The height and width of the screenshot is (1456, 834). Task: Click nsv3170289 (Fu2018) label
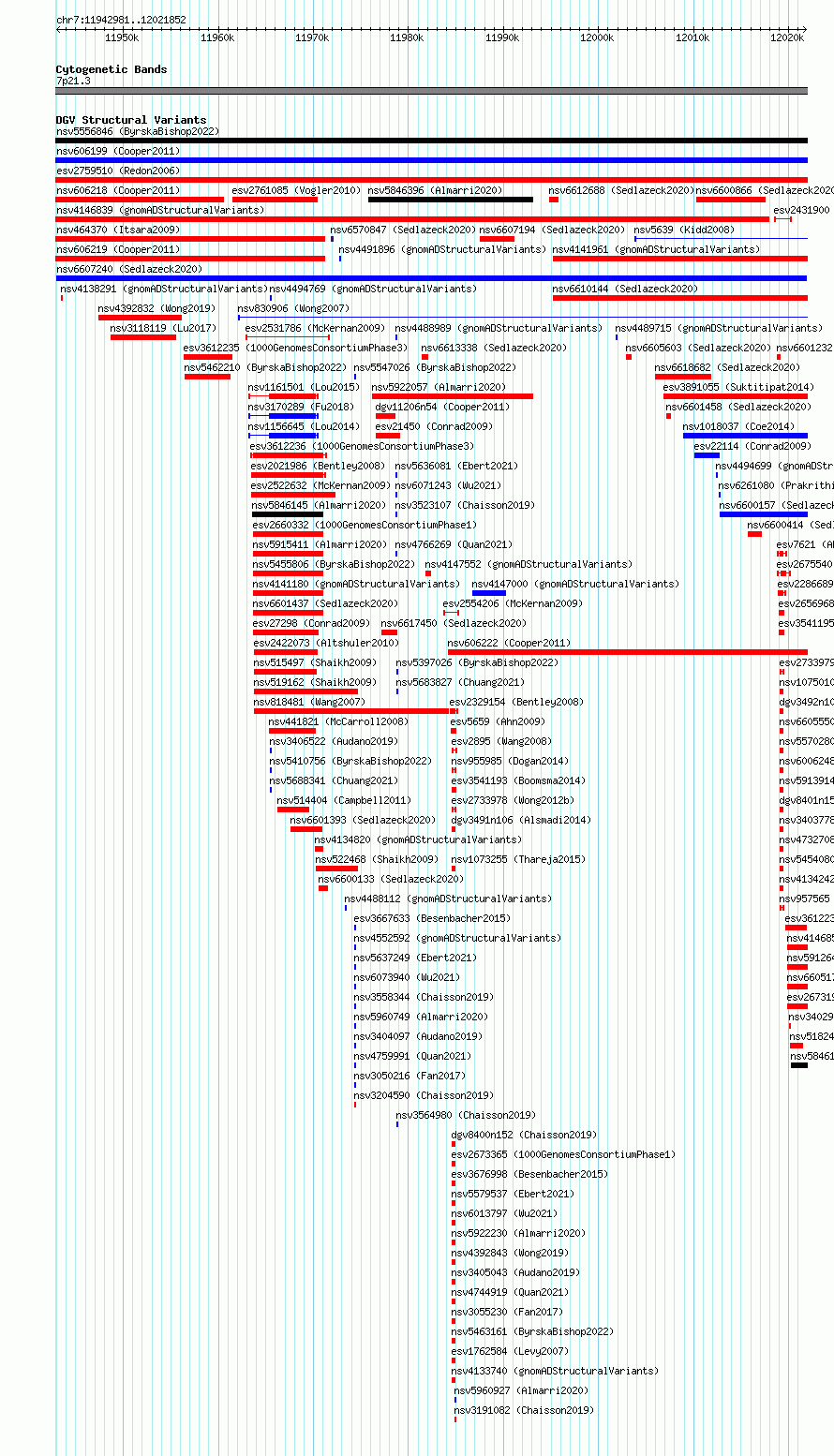point(301,408)
